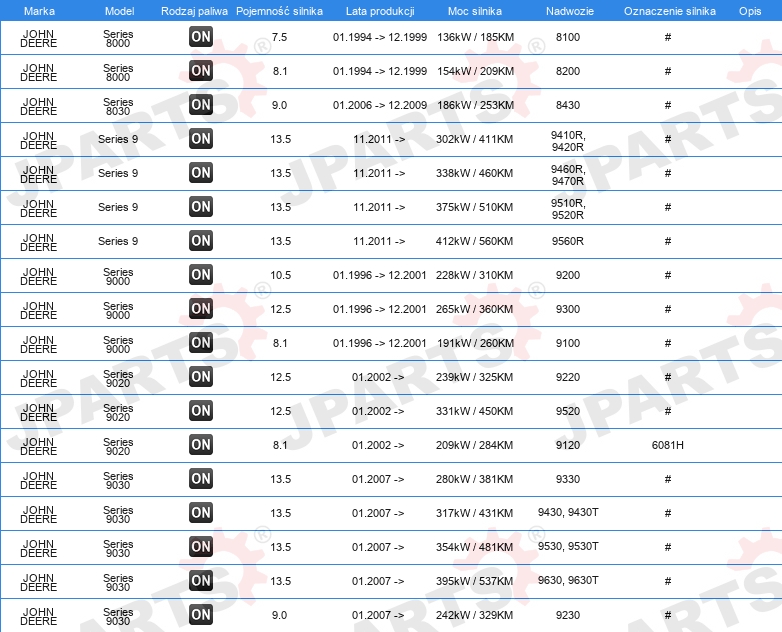The width and height of the screenshot is (782, 632).
Task: Click the ON fuel icon in the 8430 row
Action: click(x=201, y=105)
